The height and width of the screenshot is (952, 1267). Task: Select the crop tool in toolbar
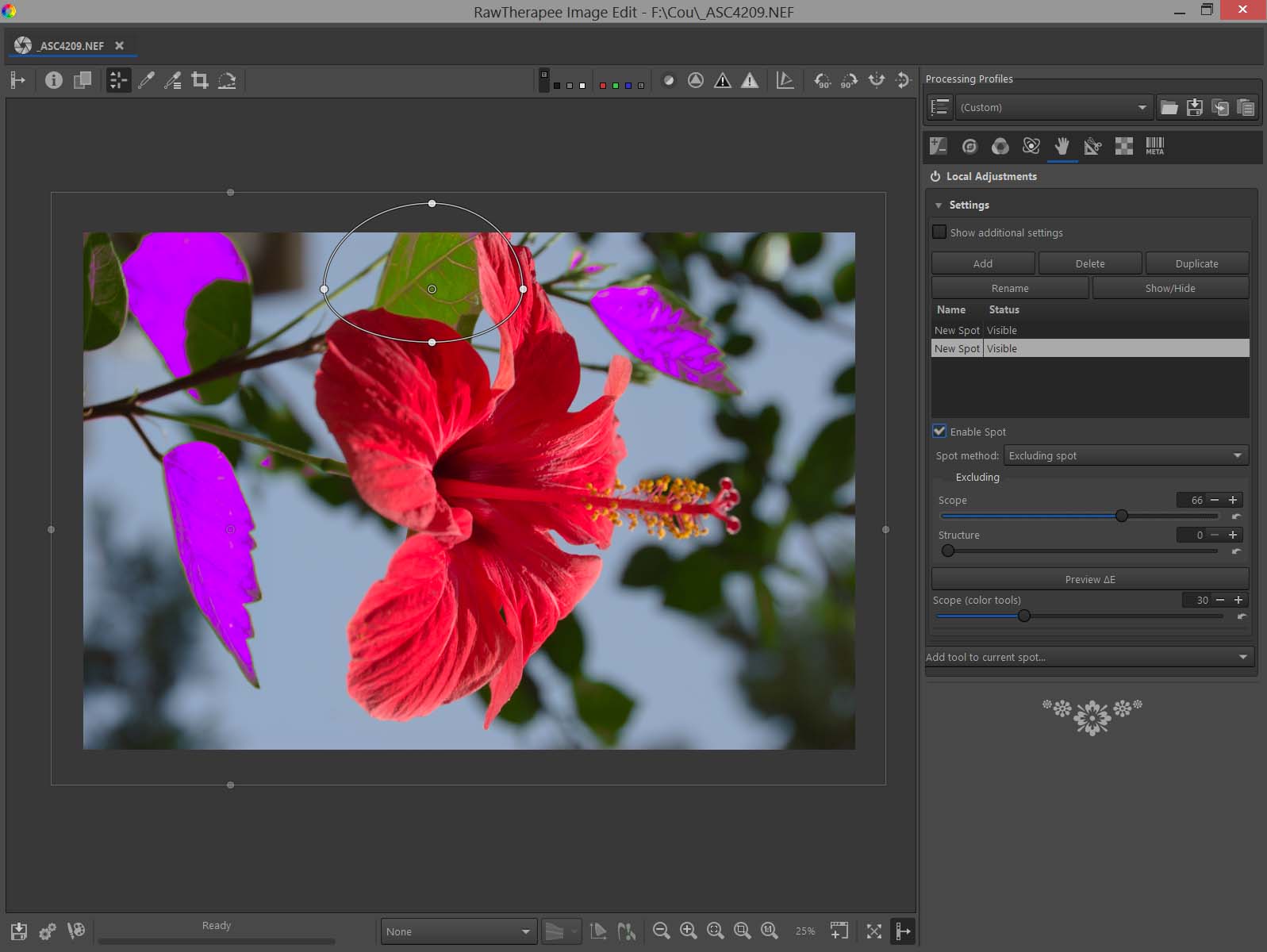click(x=200, y=80)
